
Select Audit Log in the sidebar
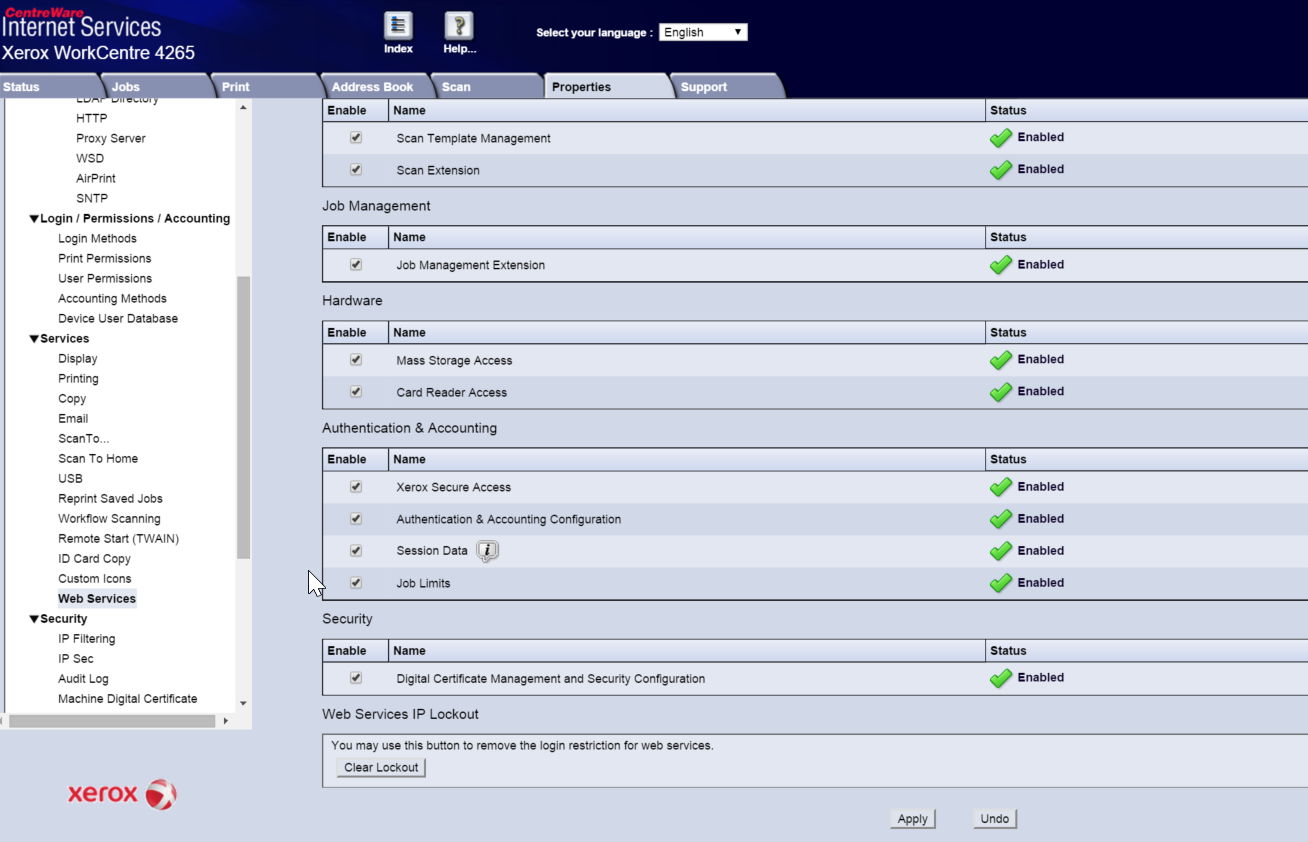(x=83, y=678)
